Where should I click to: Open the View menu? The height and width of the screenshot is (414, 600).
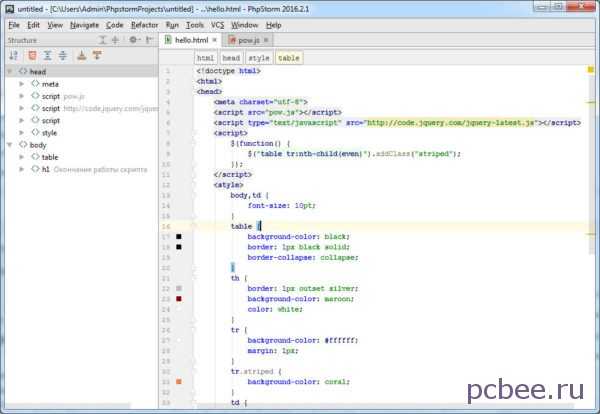click(x=55, y=25)
